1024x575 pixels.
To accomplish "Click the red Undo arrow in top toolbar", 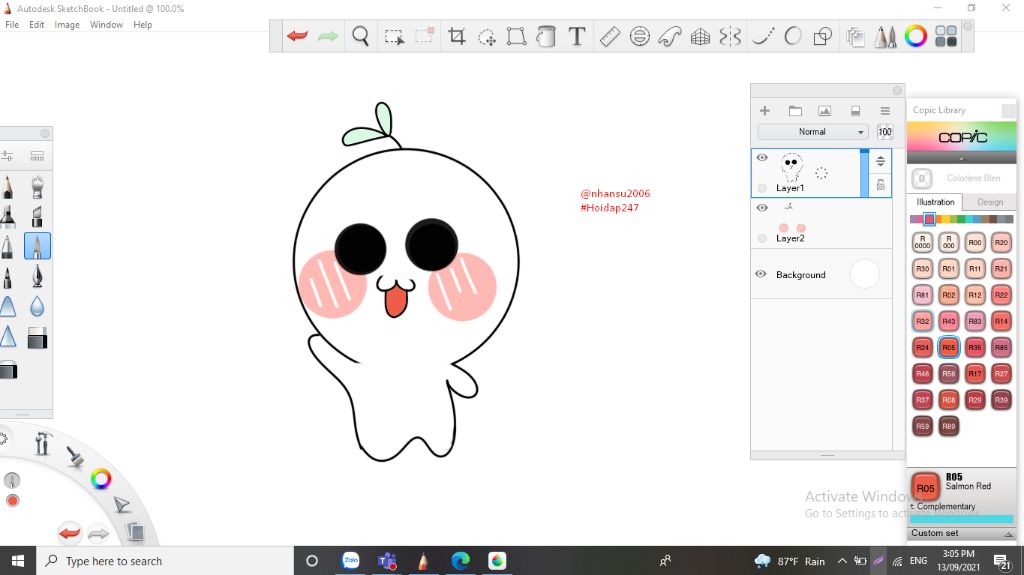I will (297, 36).
